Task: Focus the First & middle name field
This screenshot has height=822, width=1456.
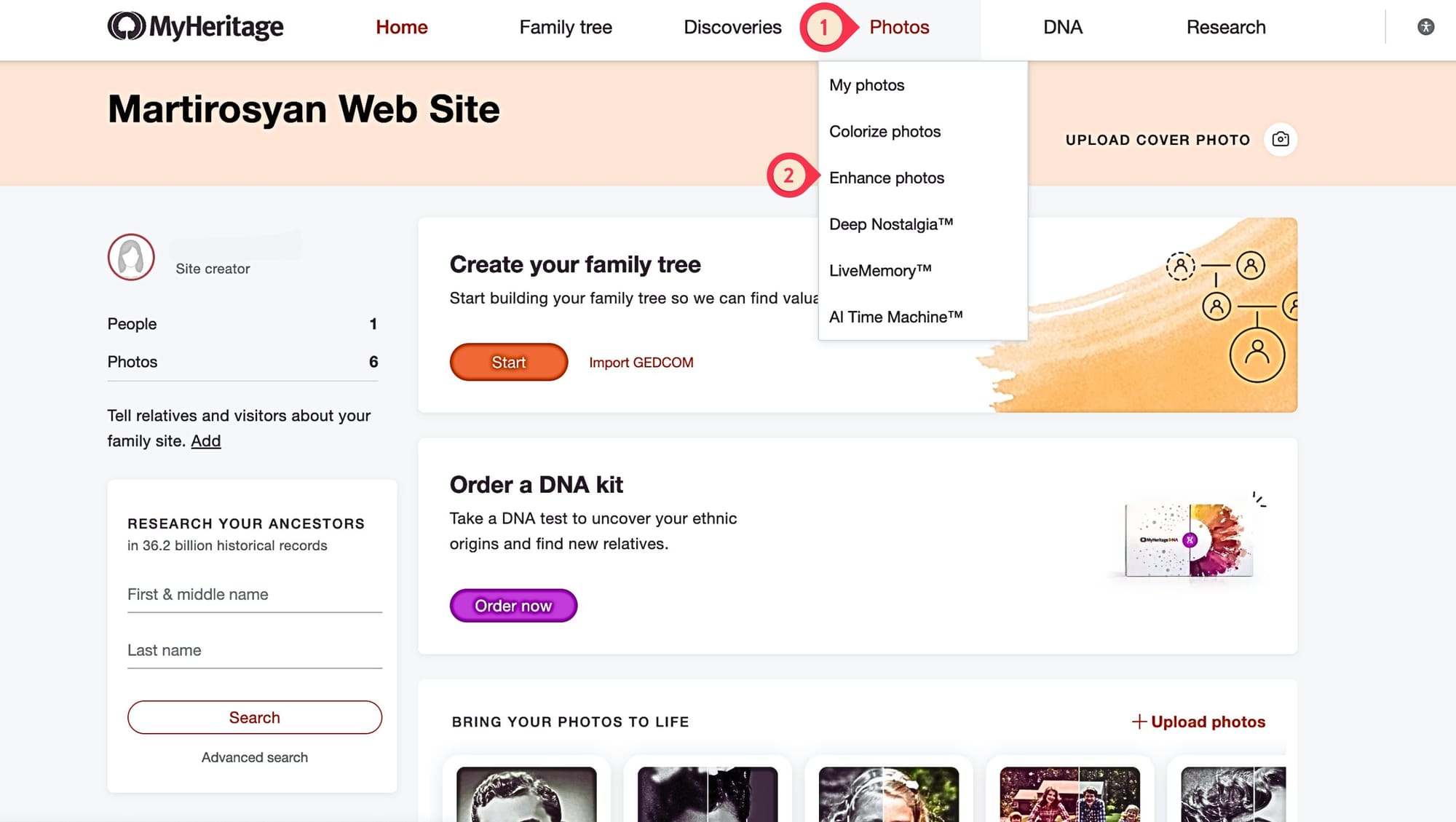Action: tap(255, 595)
